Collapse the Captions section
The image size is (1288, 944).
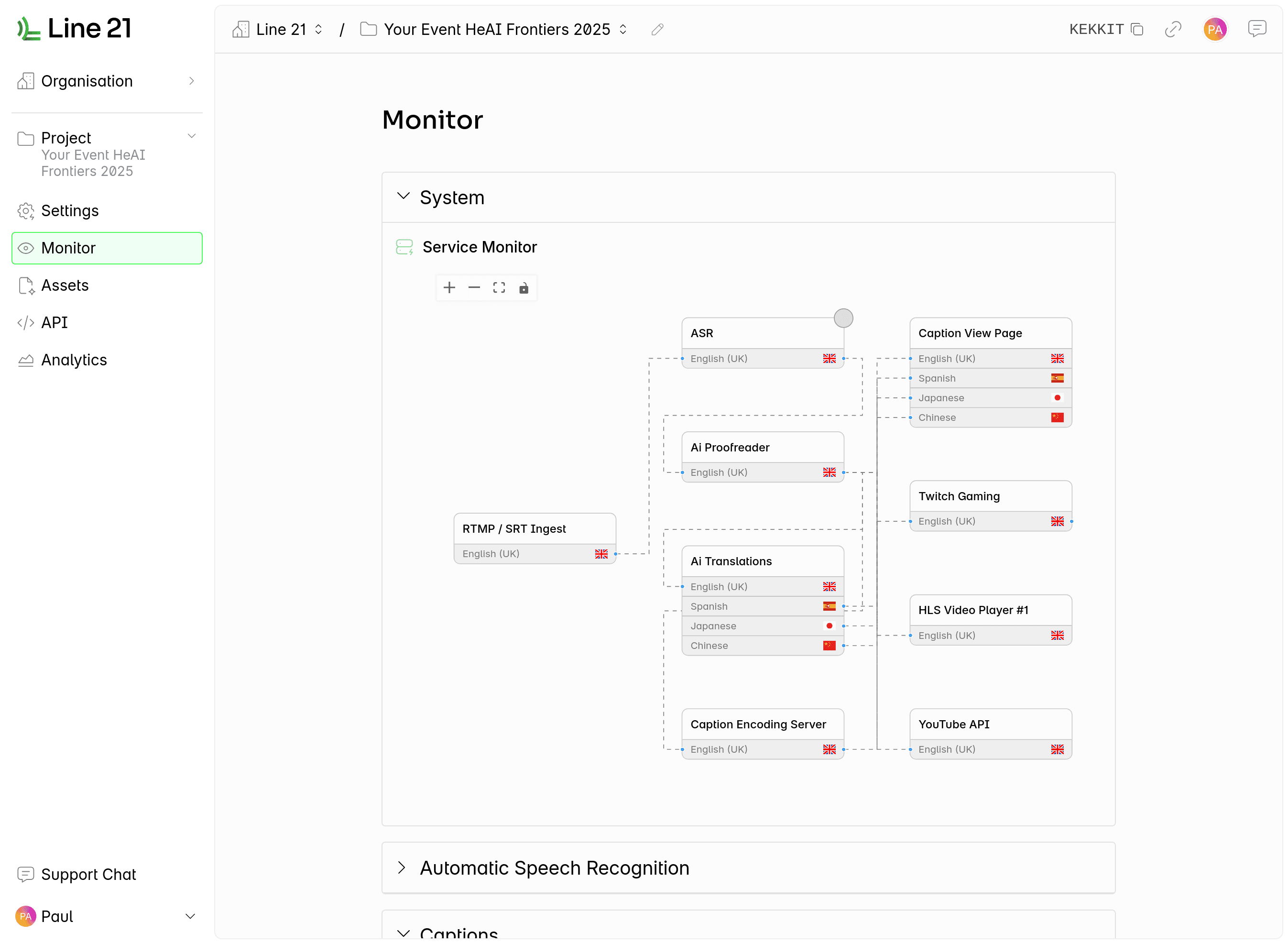coord(403,933)
